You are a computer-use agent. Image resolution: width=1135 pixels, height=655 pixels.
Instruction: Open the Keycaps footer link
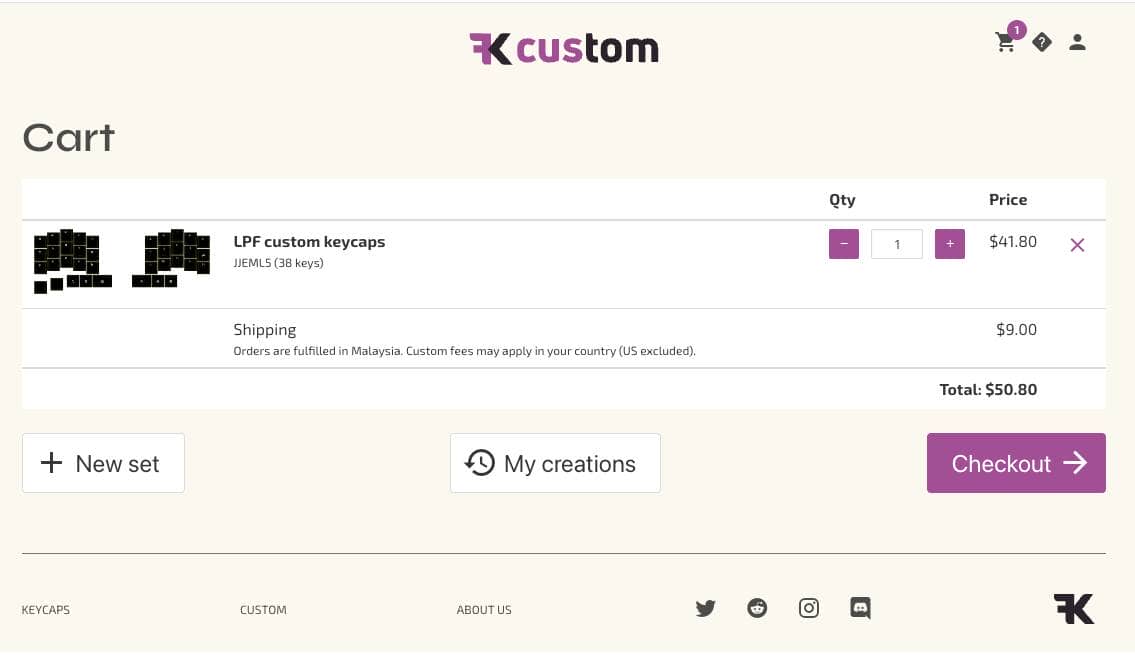[46, 610]
